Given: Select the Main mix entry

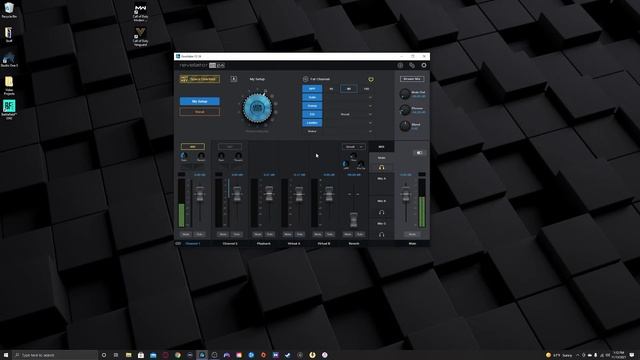Looking at the screenshot, I should click(x=381, y=158).
